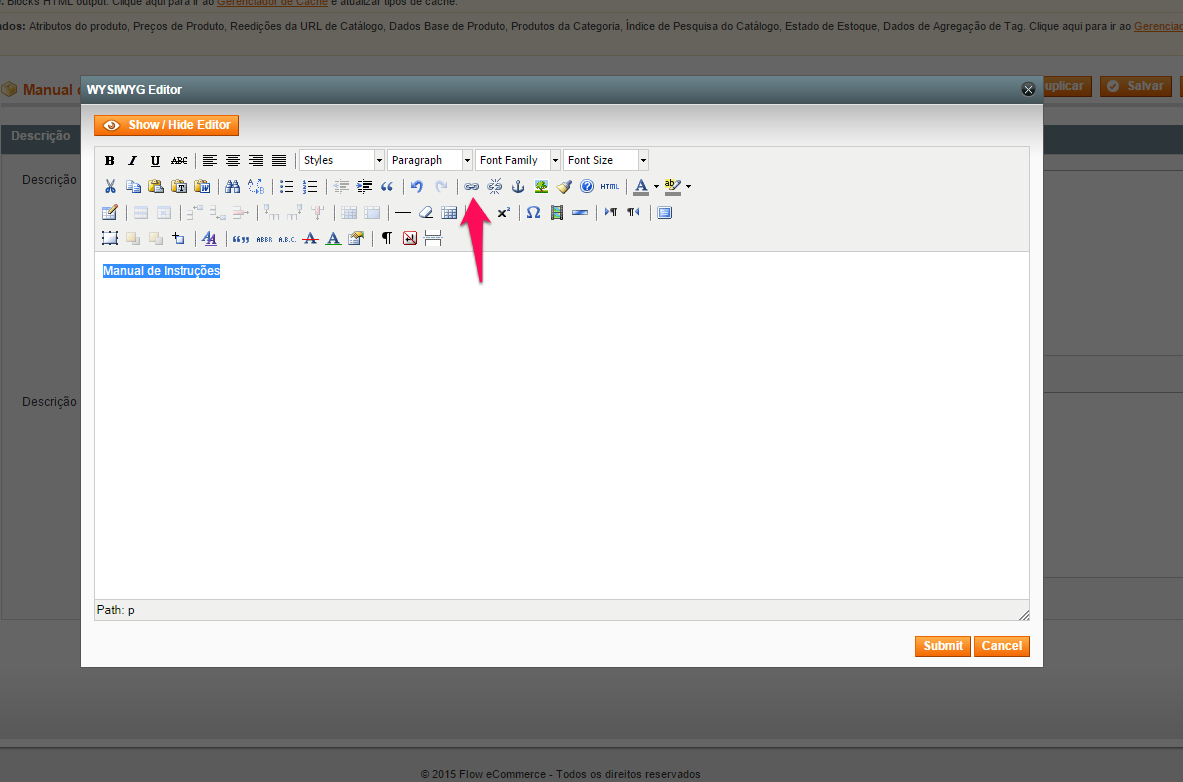
Task: Apply strikethrough to selected text
Action: tap(179, 160)
